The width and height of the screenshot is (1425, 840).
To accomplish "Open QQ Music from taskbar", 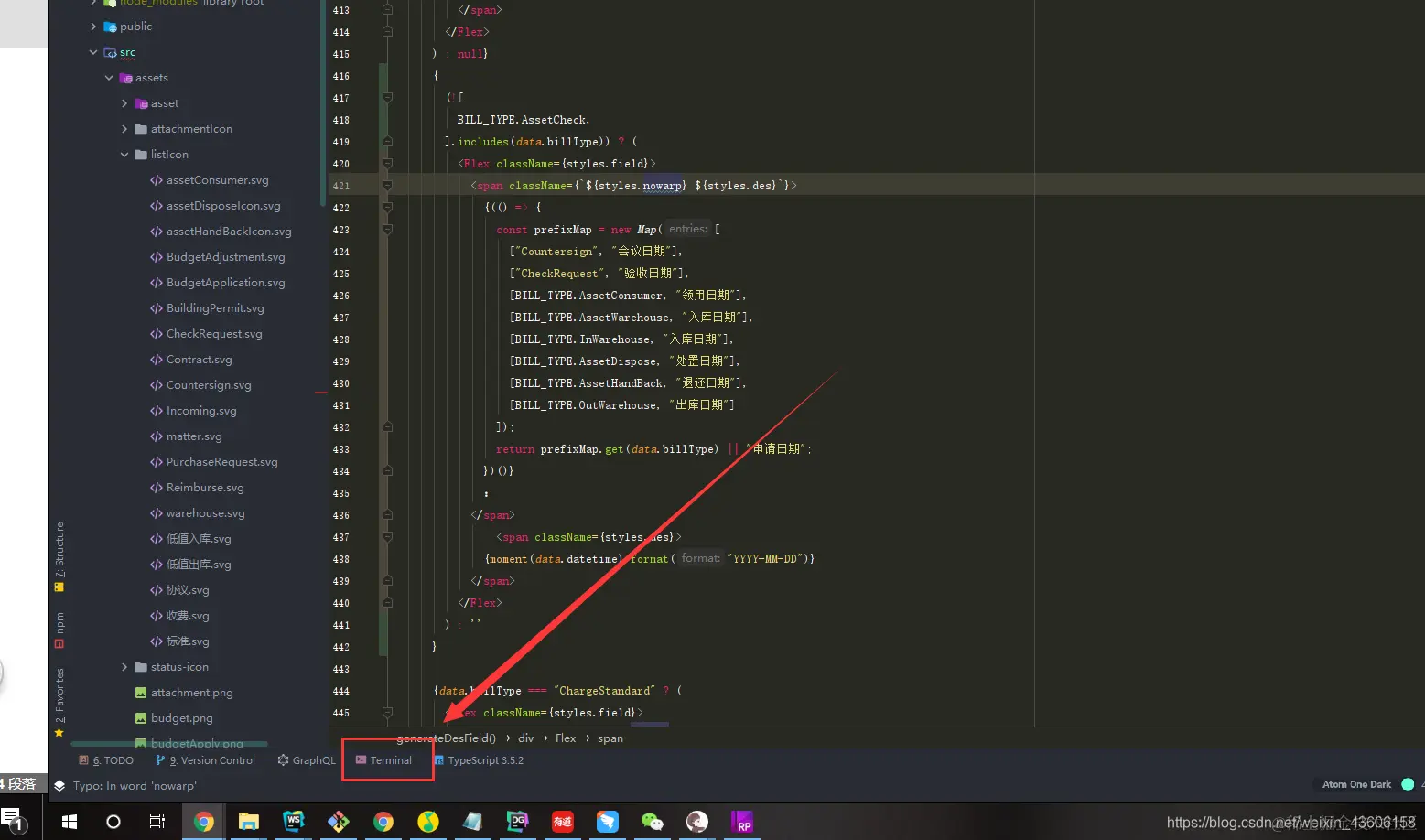I will (x=427, y=822).
